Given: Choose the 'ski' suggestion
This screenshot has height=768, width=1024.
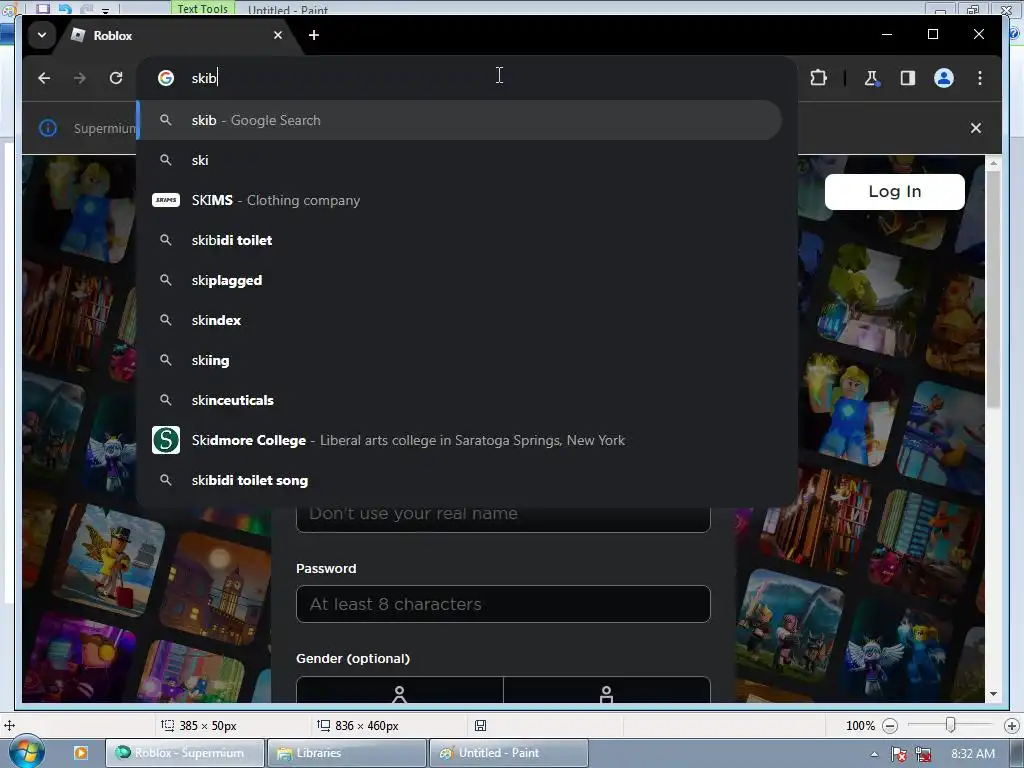Looking at the screenshot, I should [459, 160].
